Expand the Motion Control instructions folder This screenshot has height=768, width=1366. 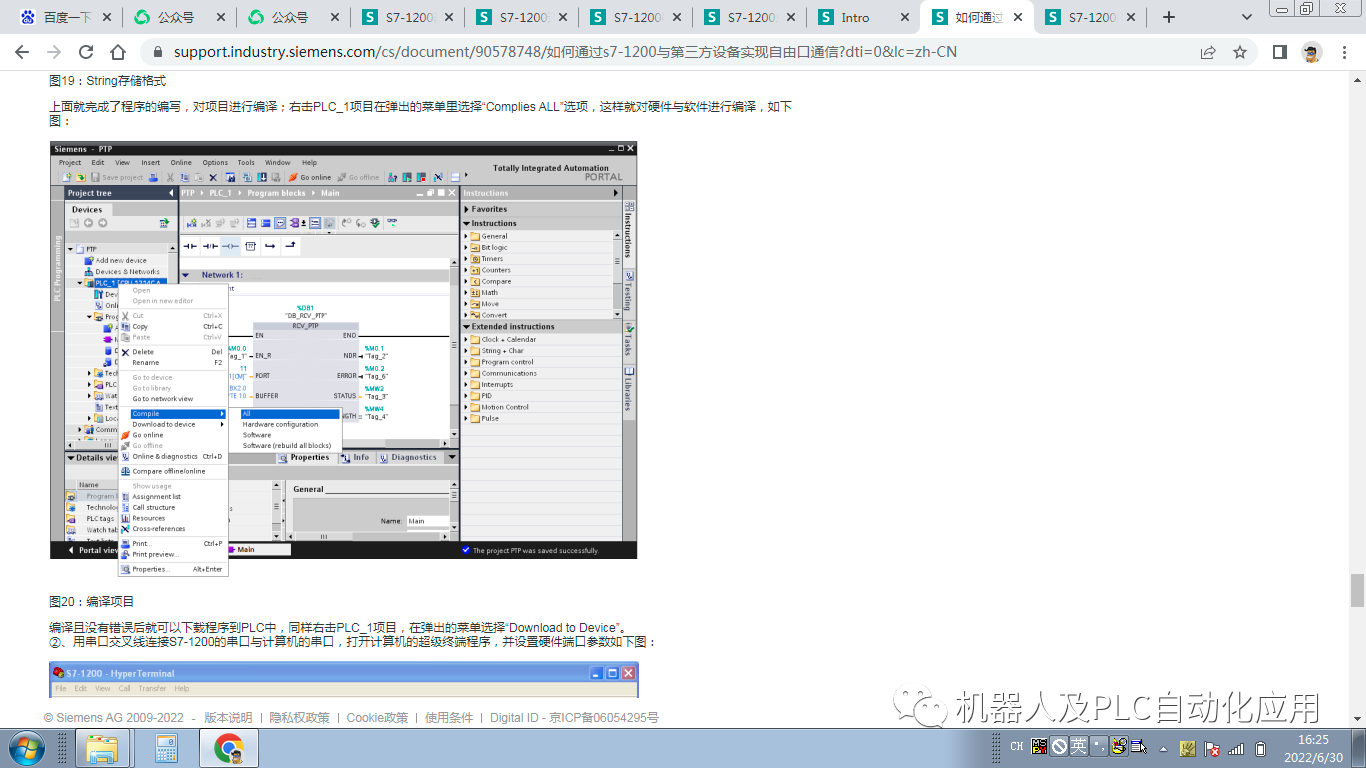click(x=466, y=408)
